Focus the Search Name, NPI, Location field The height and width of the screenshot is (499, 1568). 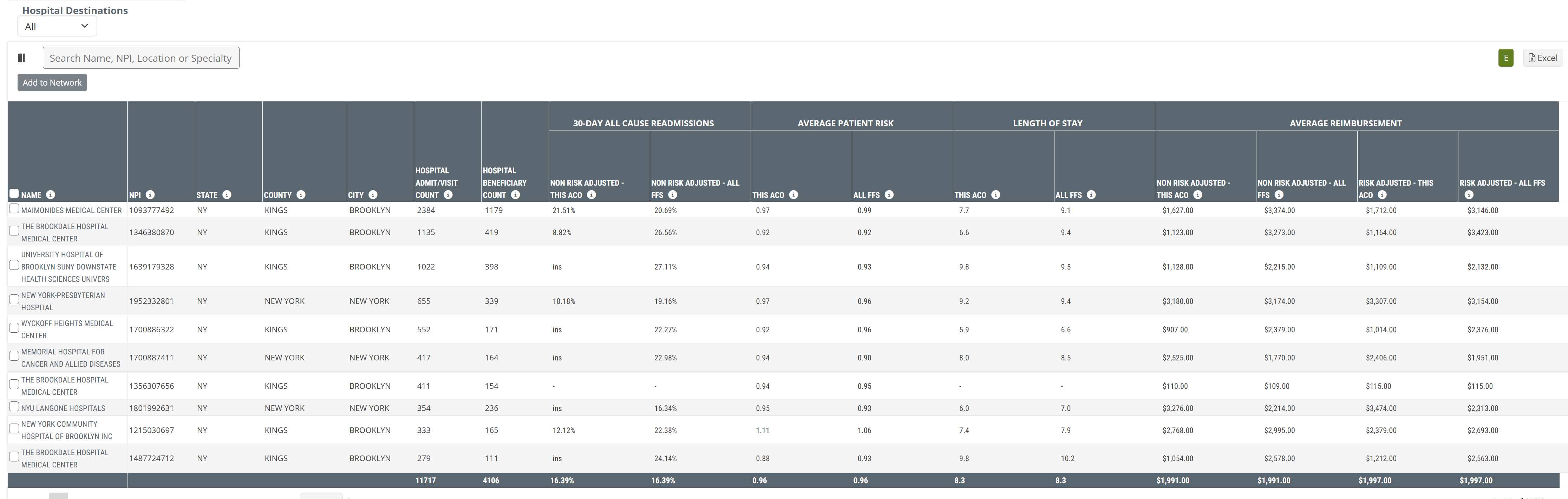[x=141, y=58]
